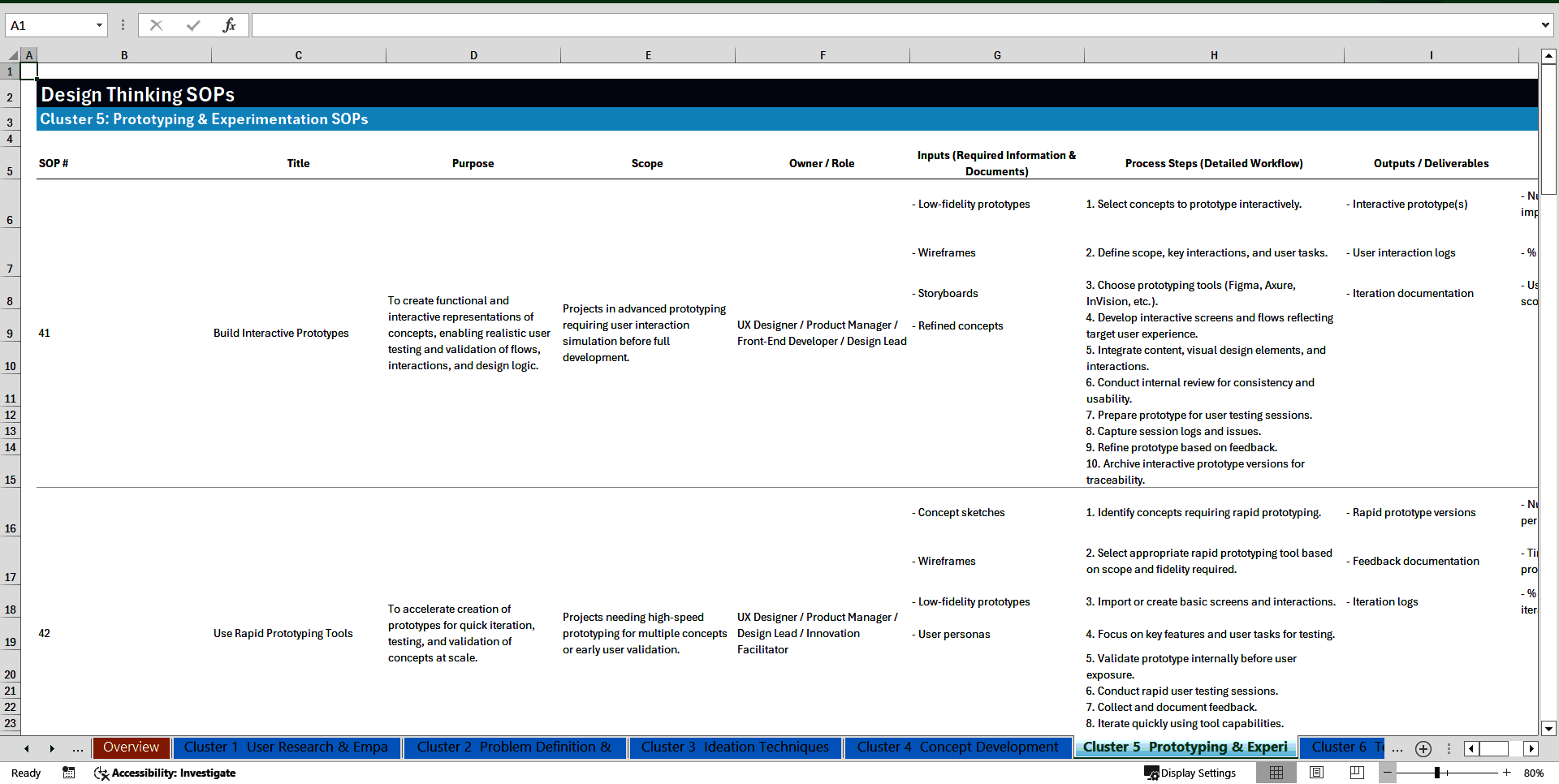Add a new worksheet with the plus icon
The image size is (1559, 784).
(x=1423, y=749)
